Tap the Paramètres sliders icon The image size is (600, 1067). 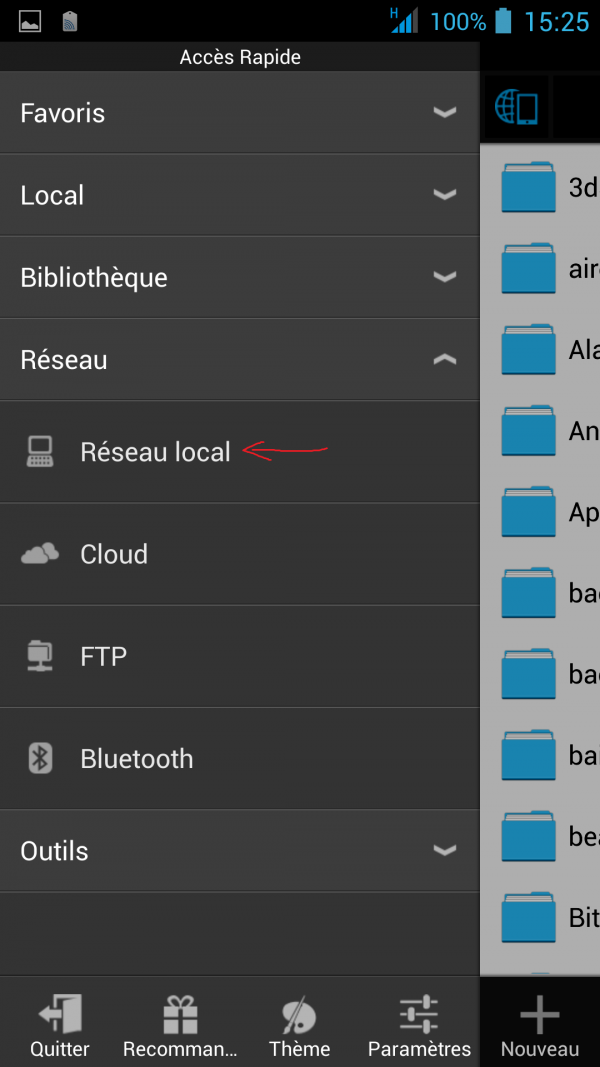(418, 1013)
